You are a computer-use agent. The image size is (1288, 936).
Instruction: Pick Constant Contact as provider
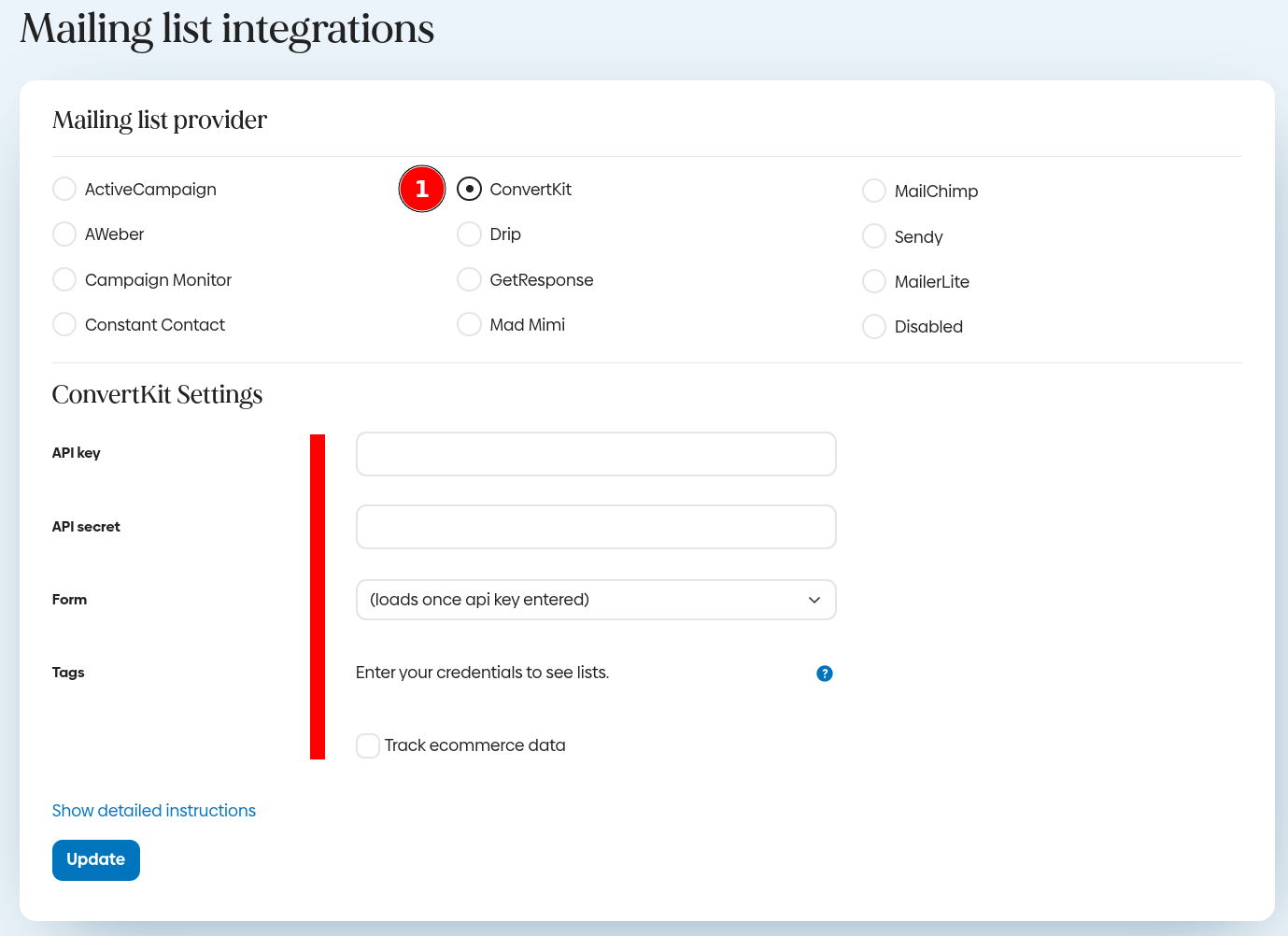(64, 324)
